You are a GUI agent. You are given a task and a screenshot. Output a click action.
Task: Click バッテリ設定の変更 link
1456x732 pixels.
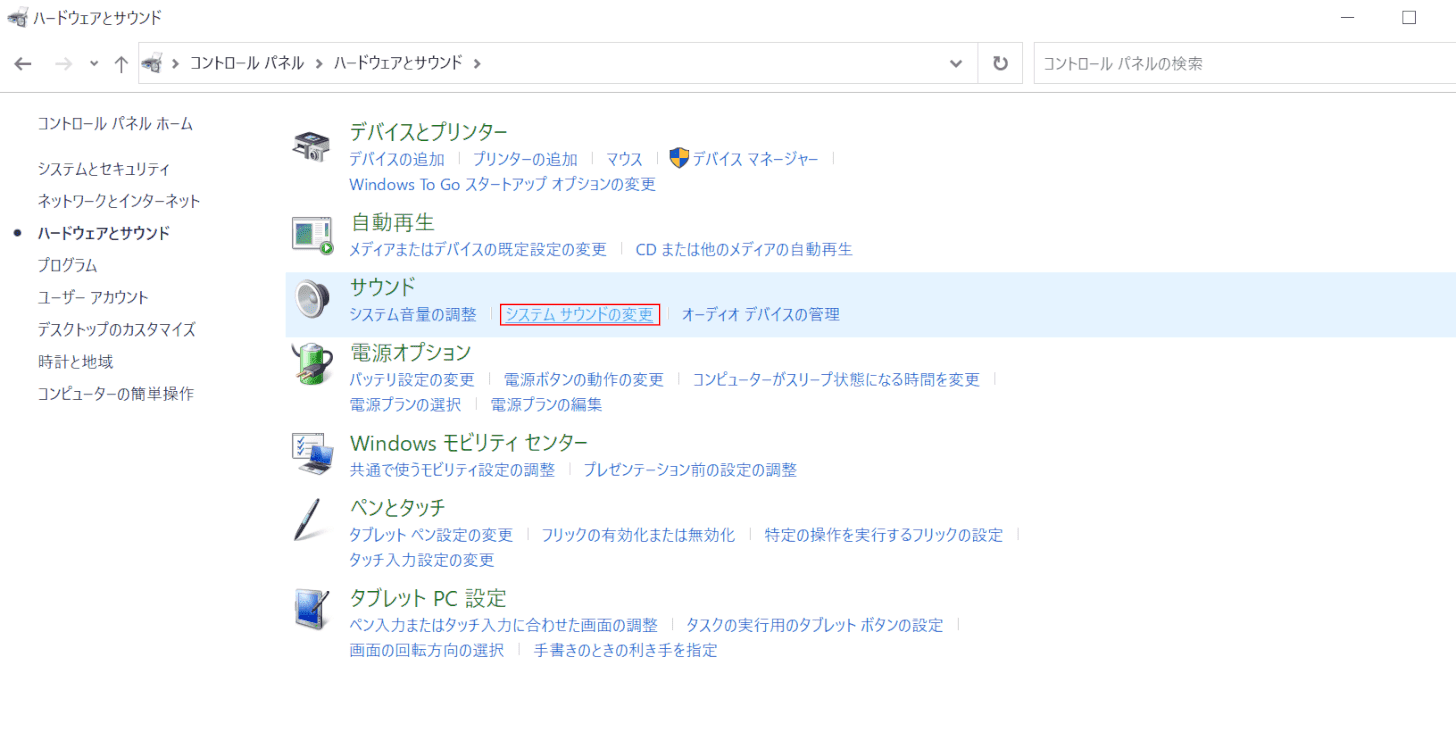412,379
